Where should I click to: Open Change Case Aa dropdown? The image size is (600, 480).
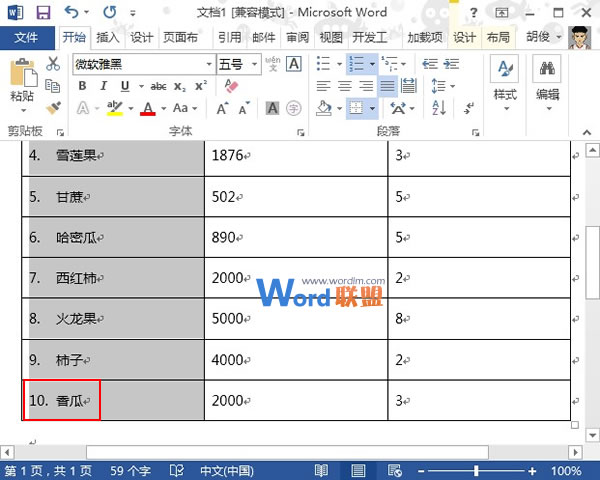(x=185, y=108)
